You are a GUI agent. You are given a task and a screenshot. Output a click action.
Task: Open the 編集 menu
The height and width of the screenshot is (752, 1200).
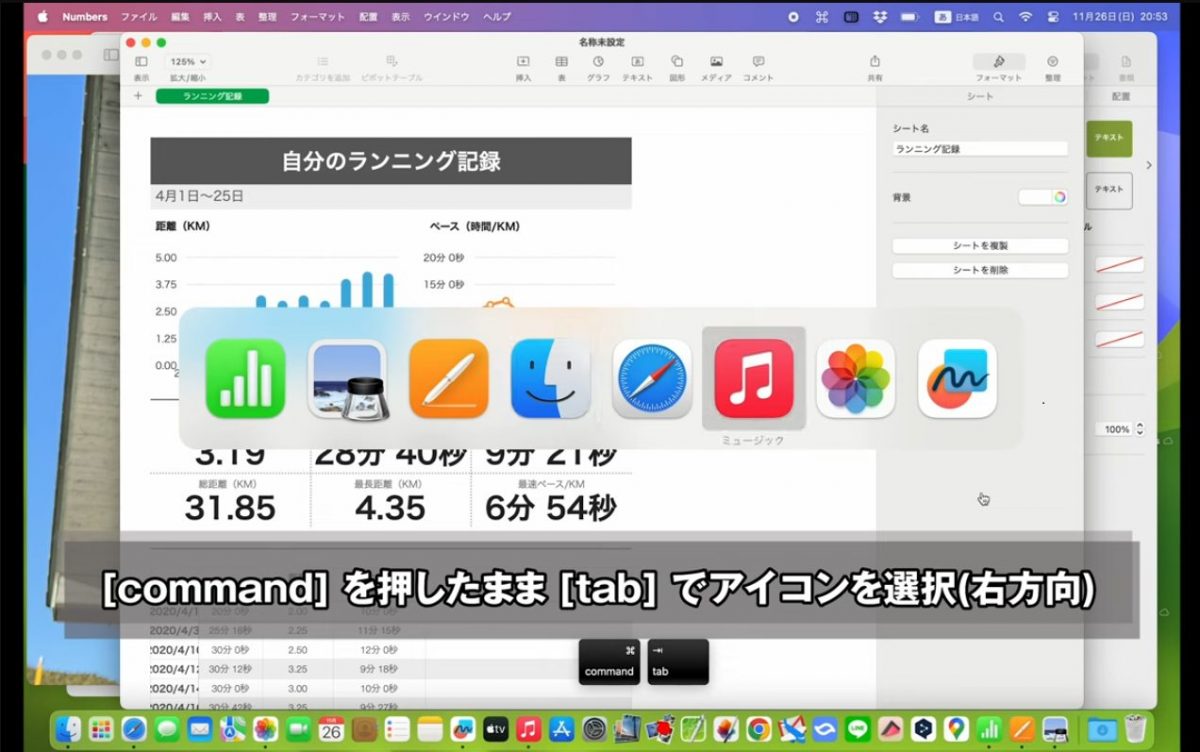pos(180,17)
